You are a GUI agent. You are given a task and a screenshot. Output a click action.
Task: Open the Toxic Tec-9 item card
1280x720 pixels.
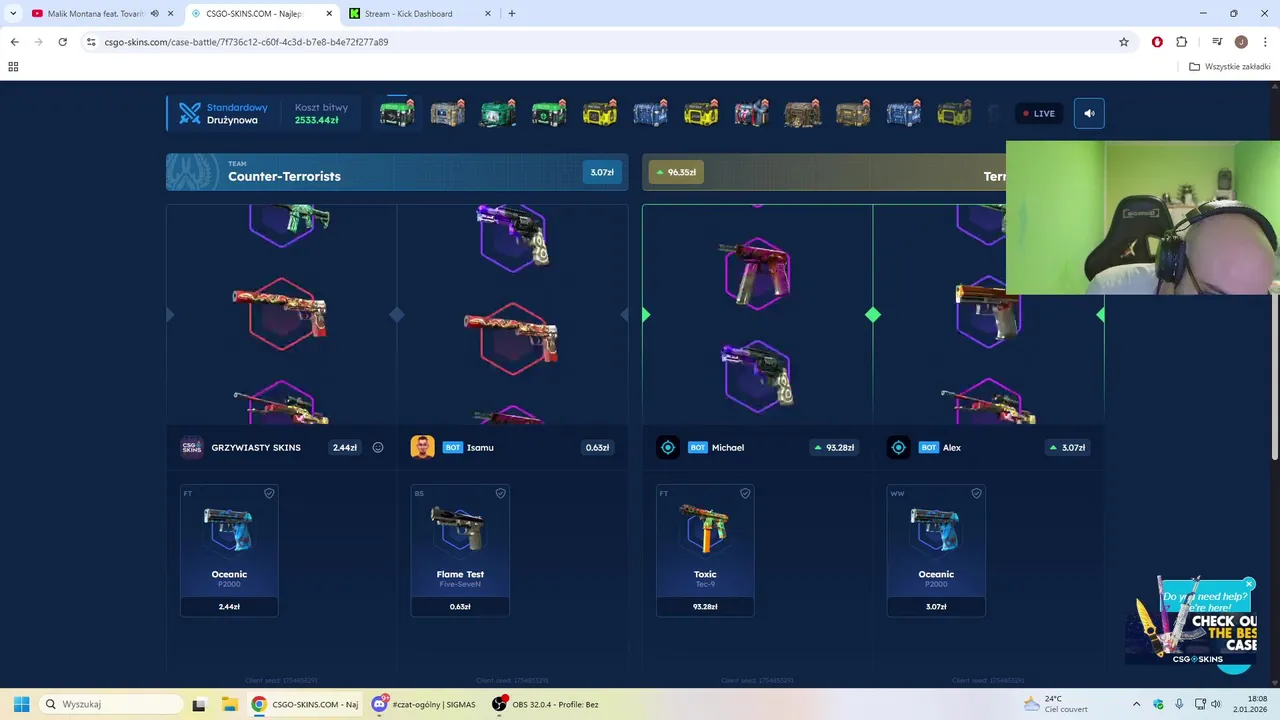click(705, 551)
